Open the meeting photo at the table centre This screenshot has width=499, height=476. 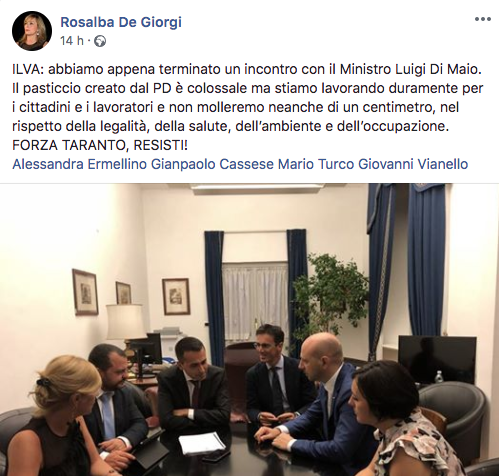point(249,330)
